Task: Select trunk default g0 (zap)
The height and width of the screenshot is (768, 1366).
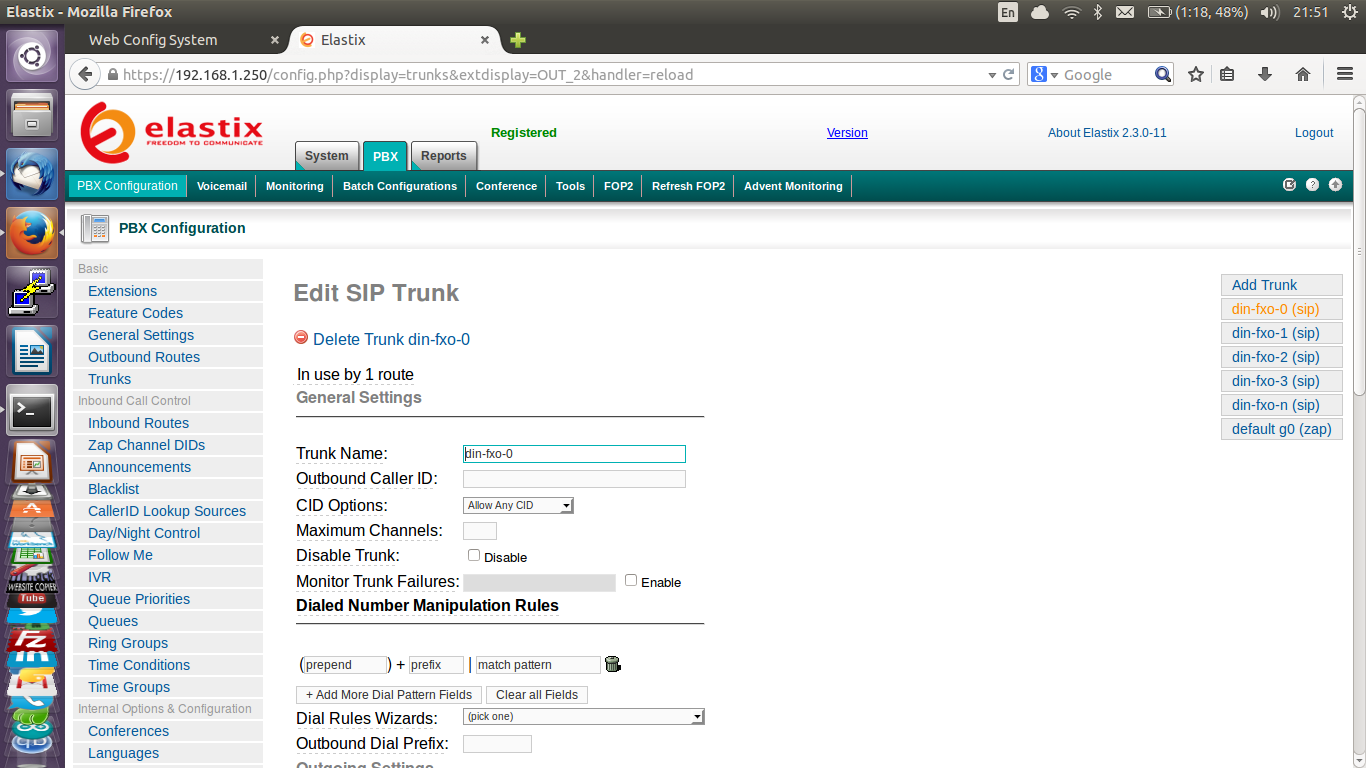Action: point(1281,429)
